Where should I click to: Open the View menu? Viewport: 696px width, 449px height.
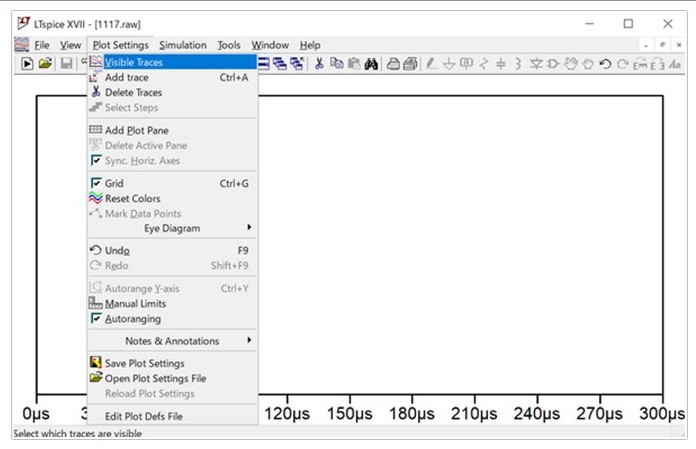(x=71, y=45)
